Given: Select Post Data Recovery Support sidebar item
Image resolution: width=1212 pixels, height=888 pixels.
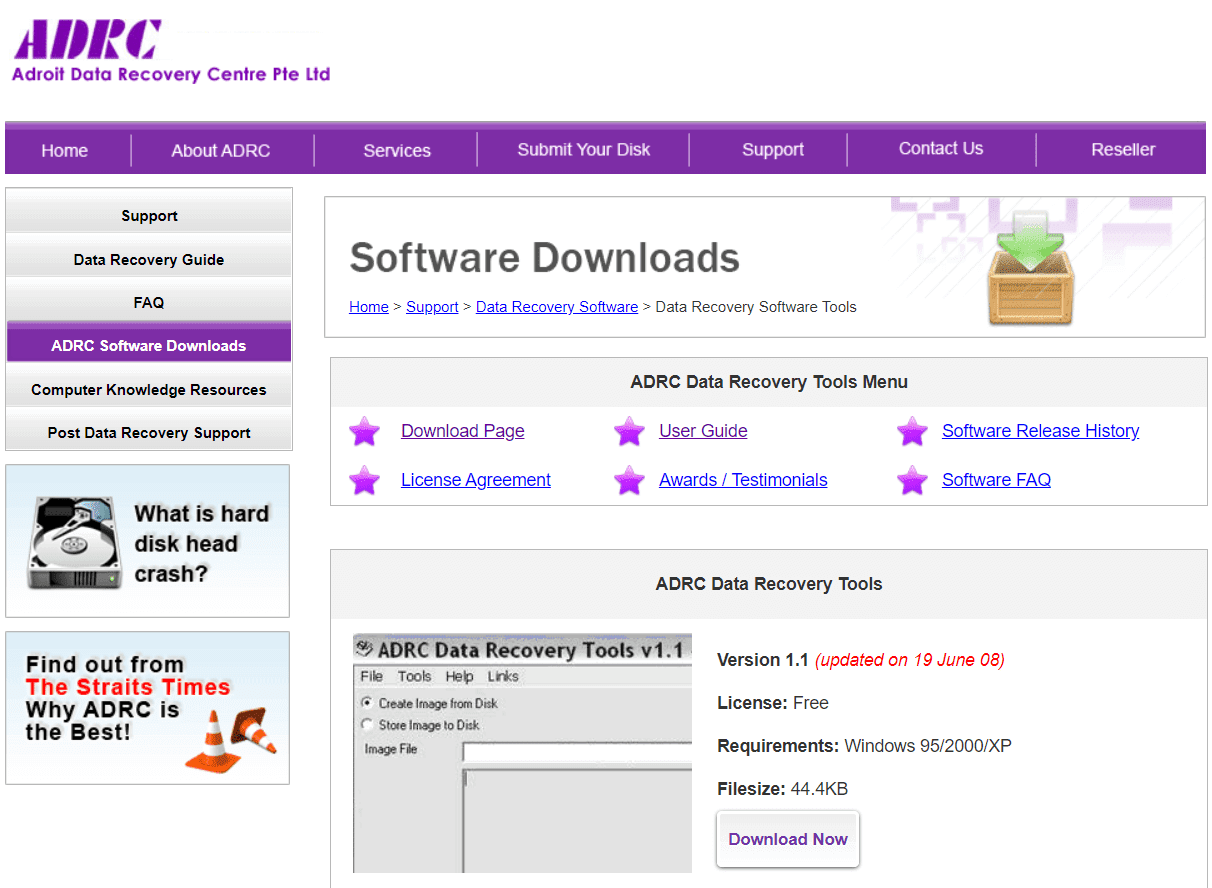Looking at the screenshot, I should pyautogui.click(x=149, y=432).
